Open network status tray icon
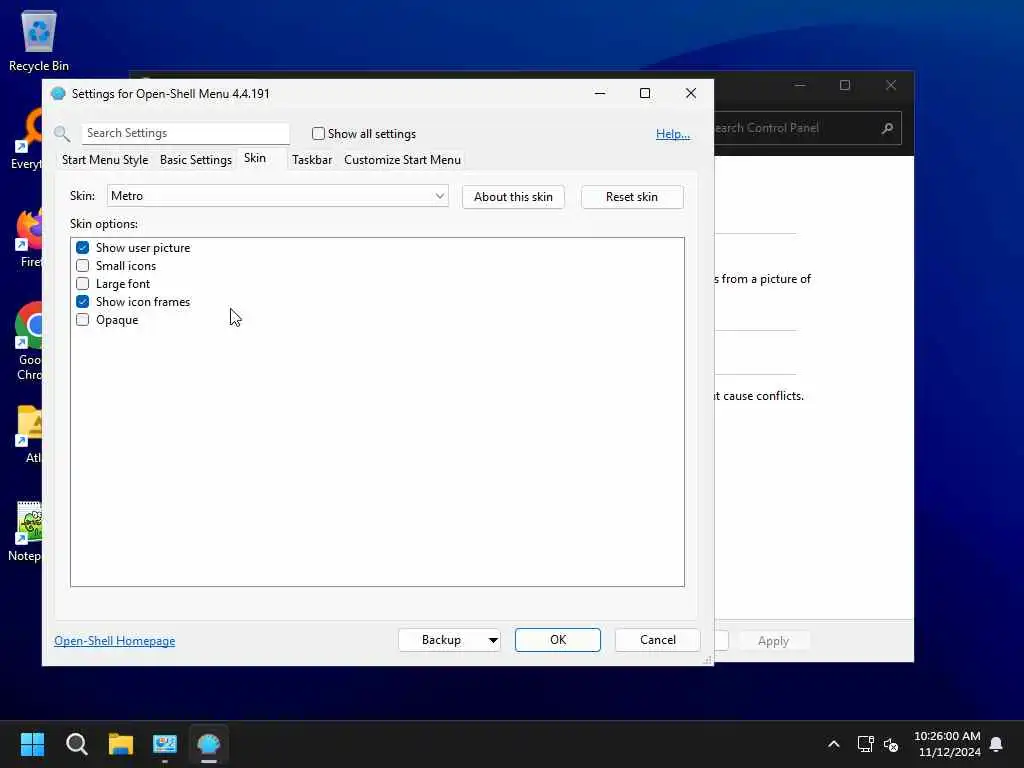 tap(865, 744)
